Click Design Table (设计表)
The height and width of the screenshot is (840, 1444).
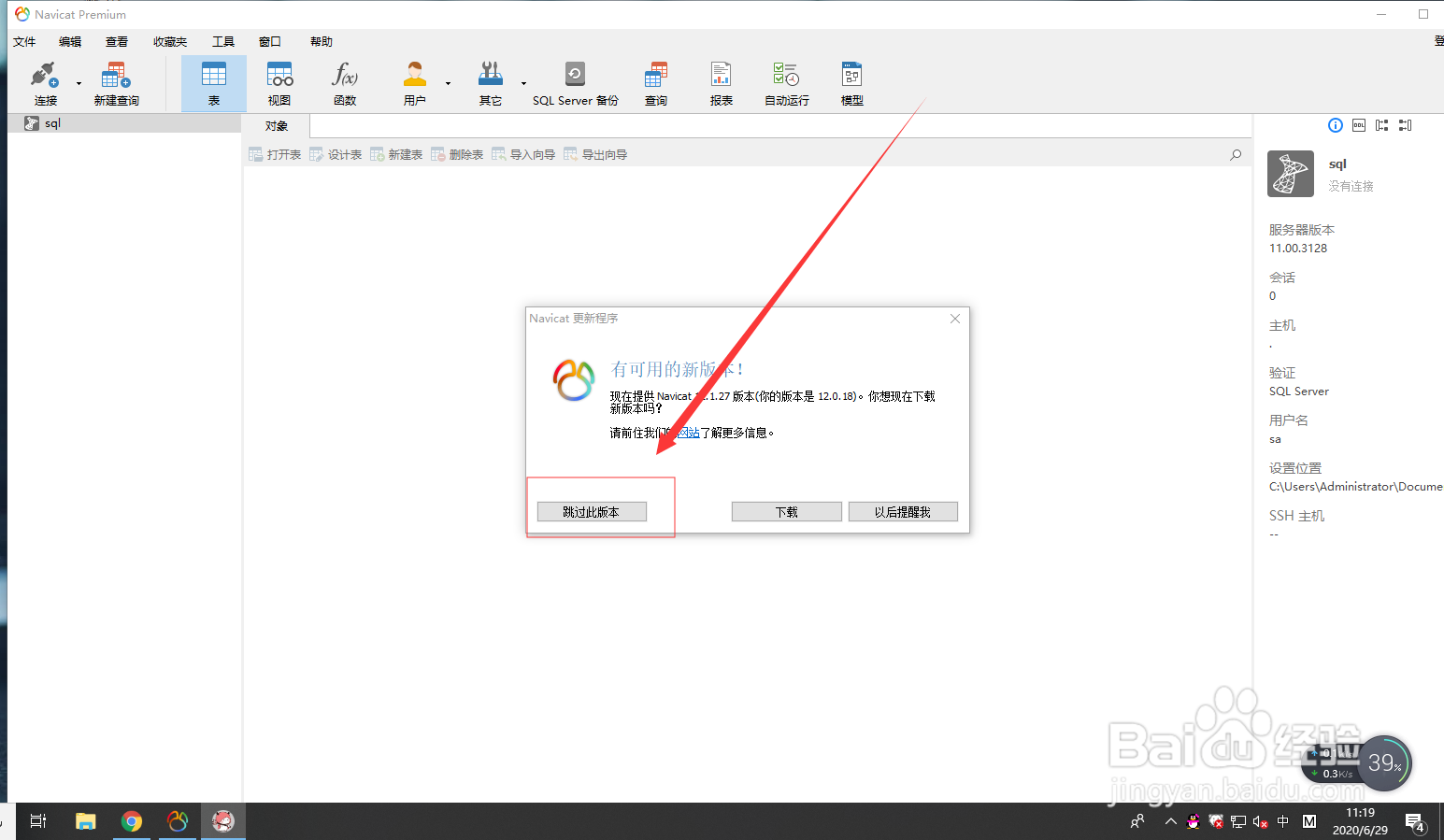click(336, 154)
